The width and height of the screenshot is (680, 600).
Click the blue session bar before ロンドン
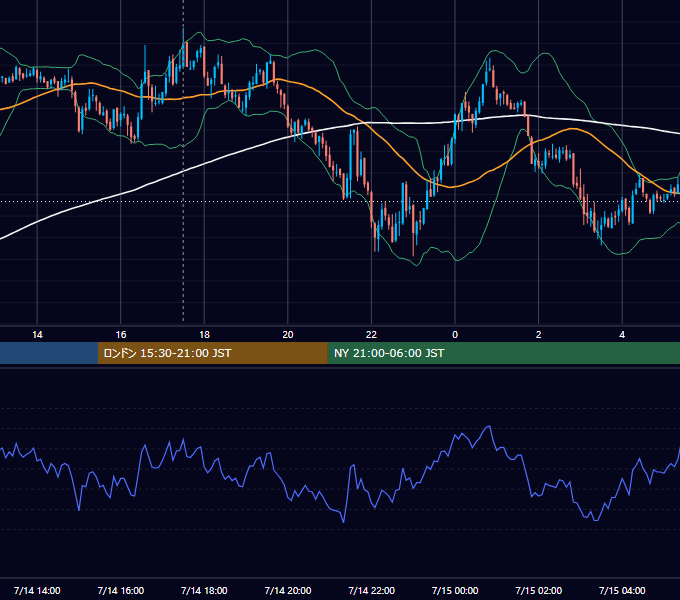click(49, 353)
